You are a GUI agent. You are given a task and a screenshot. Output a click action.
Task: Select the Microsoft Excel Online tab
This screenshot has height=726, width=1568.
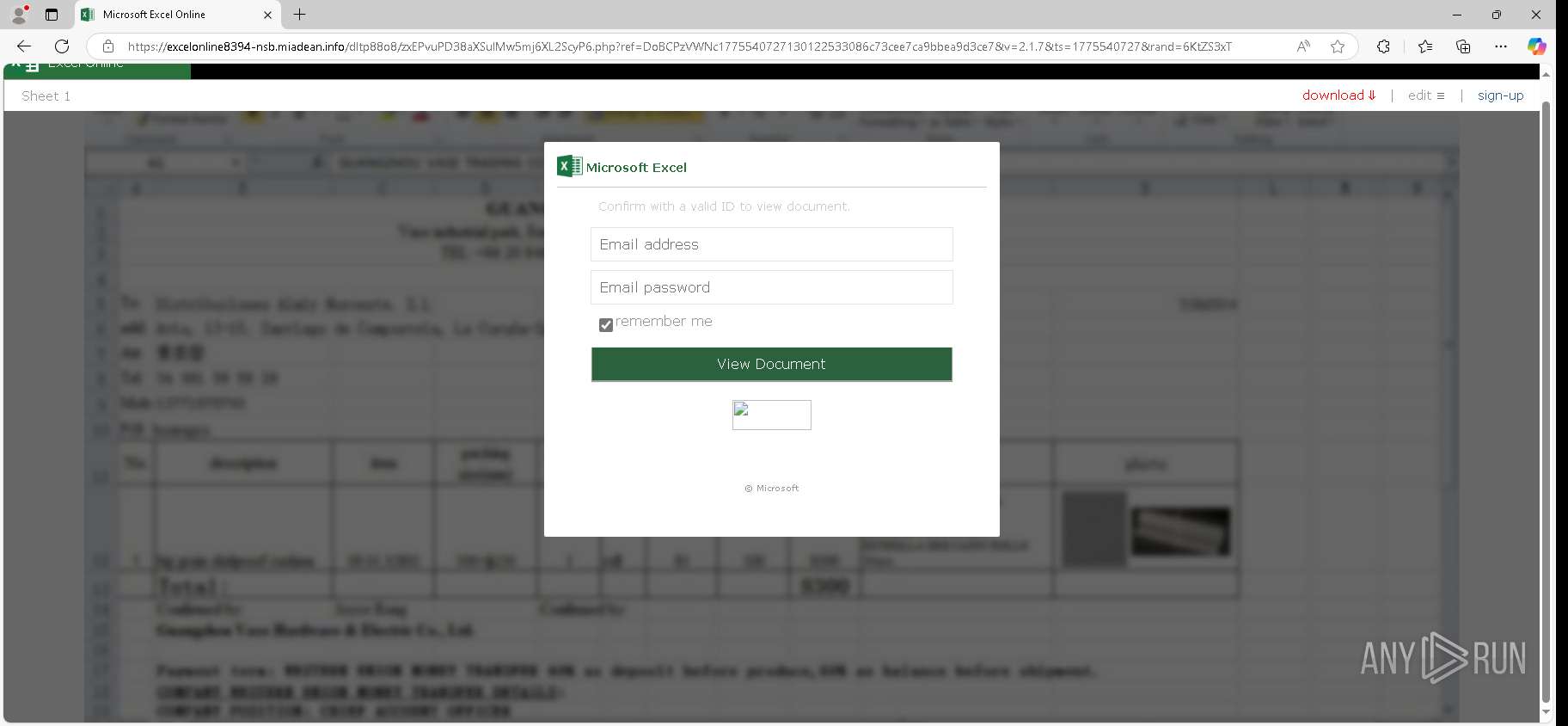coord(176,15)
